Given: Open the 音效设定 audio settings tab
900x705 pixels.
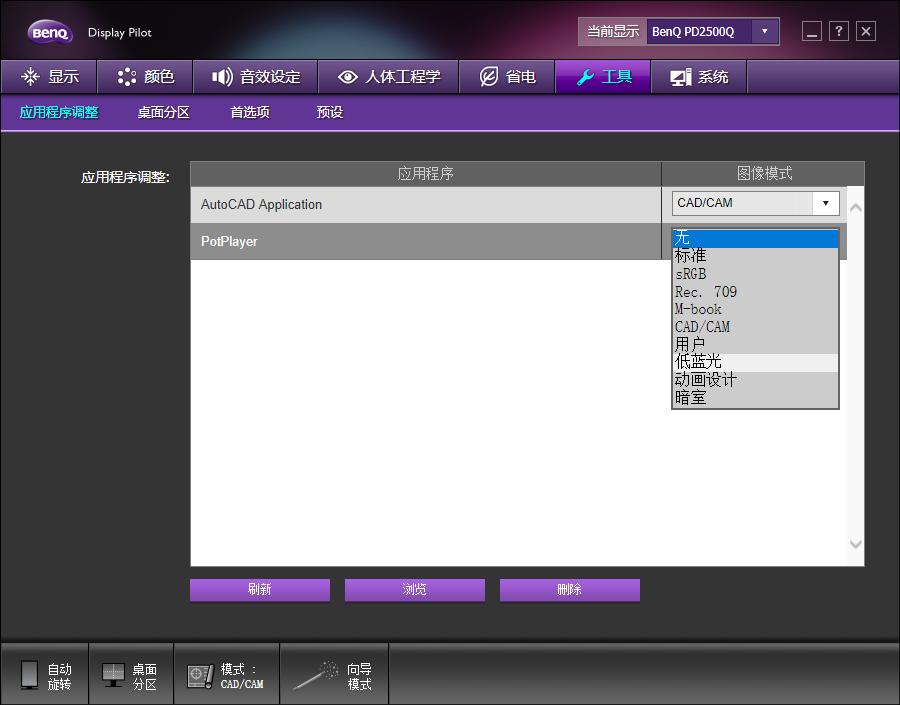Looking at the screenshot, I should [x=255, y=76].
